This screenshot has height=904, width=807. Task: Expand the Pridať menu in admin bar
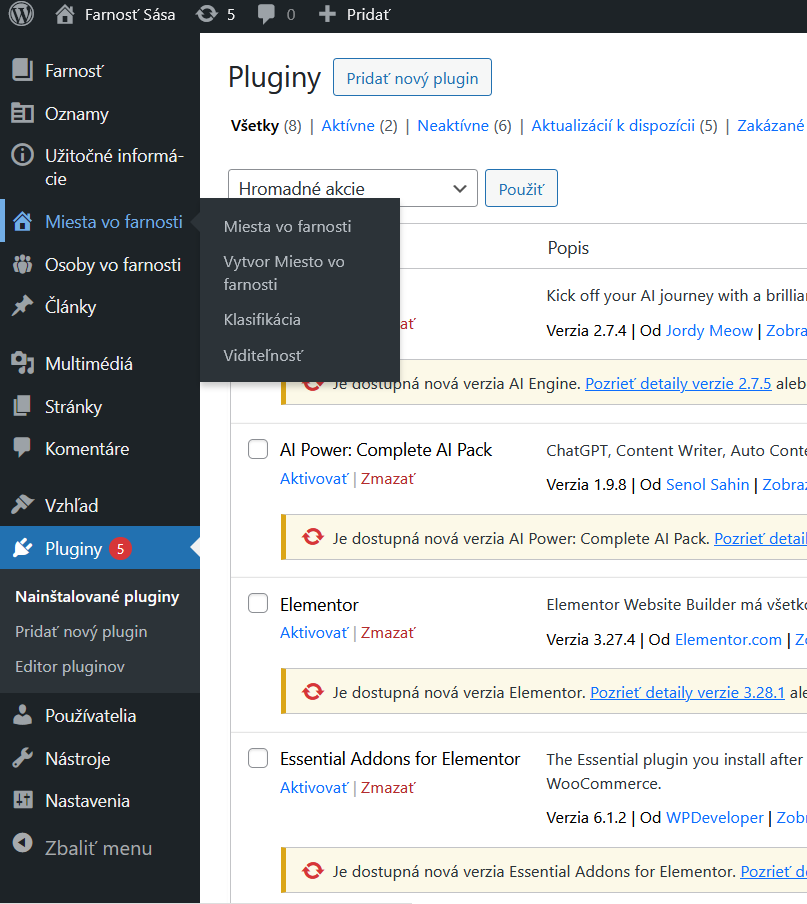pos(355,14)
